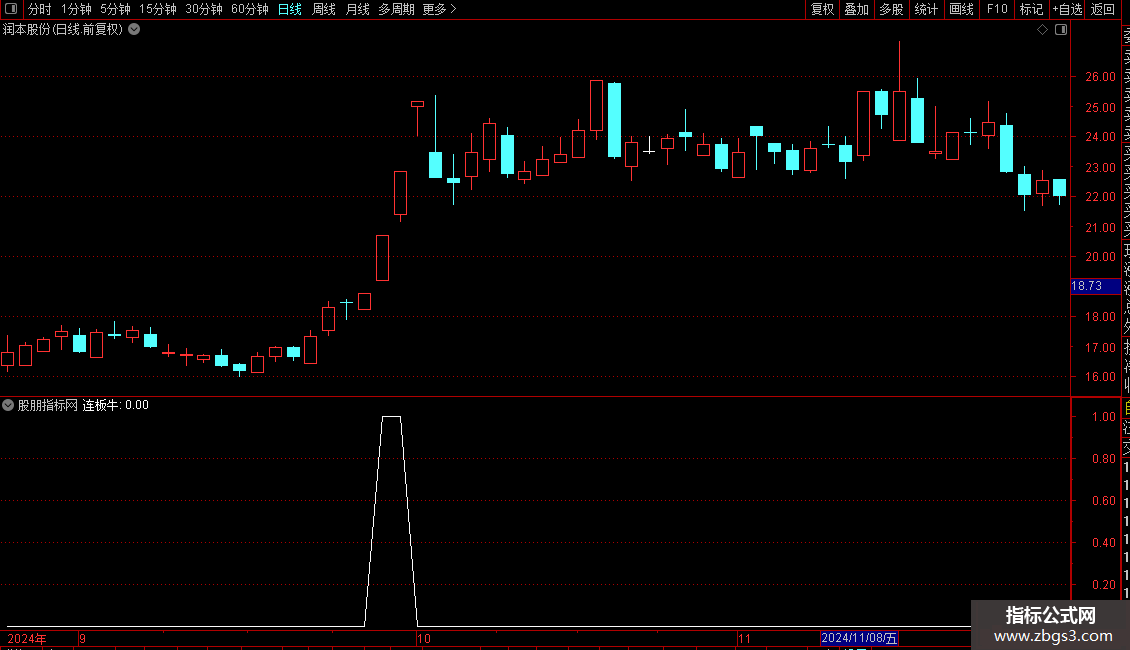Click the month 9 label on time axis
The image size is (1130, 650).
(83, 638)
